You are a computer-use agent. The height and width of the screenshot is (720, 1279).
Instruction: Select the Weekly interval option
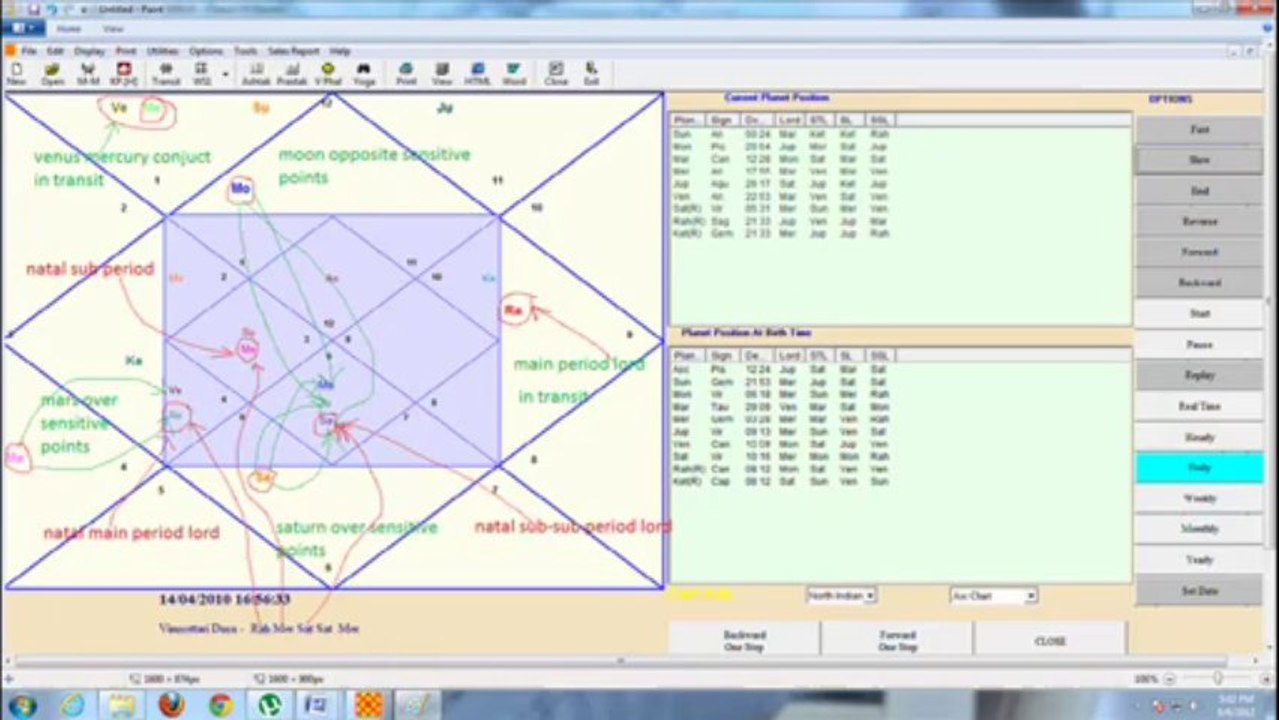1199,498
